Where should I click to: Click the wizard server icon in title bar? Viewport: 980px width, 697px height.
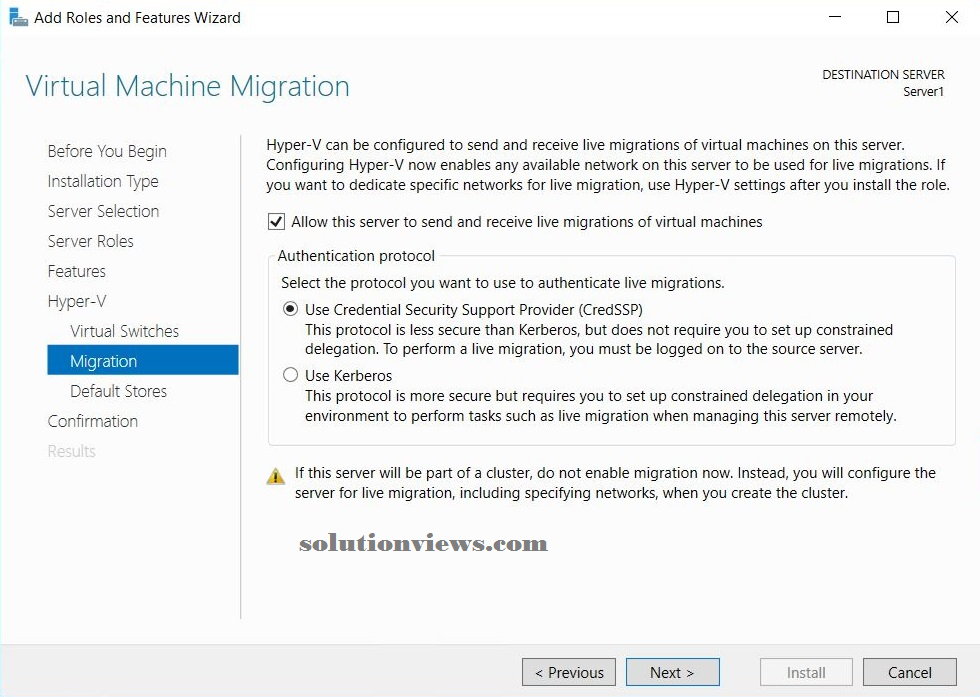pyautogui.click(x=18, y=17)
